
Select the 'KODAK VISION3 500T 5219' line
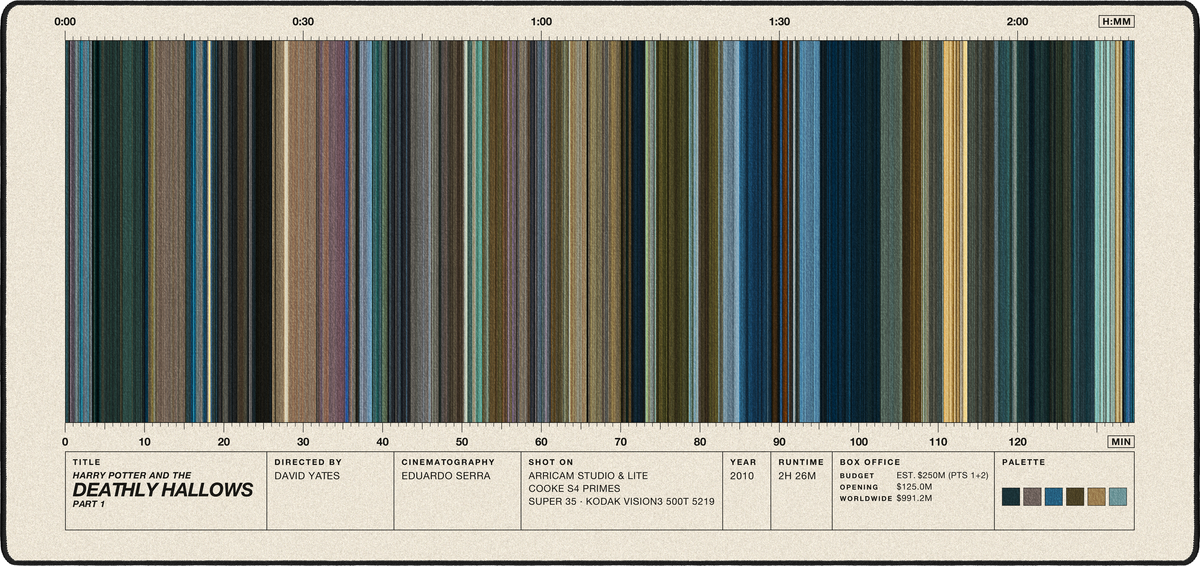click(x=650, y=502)
